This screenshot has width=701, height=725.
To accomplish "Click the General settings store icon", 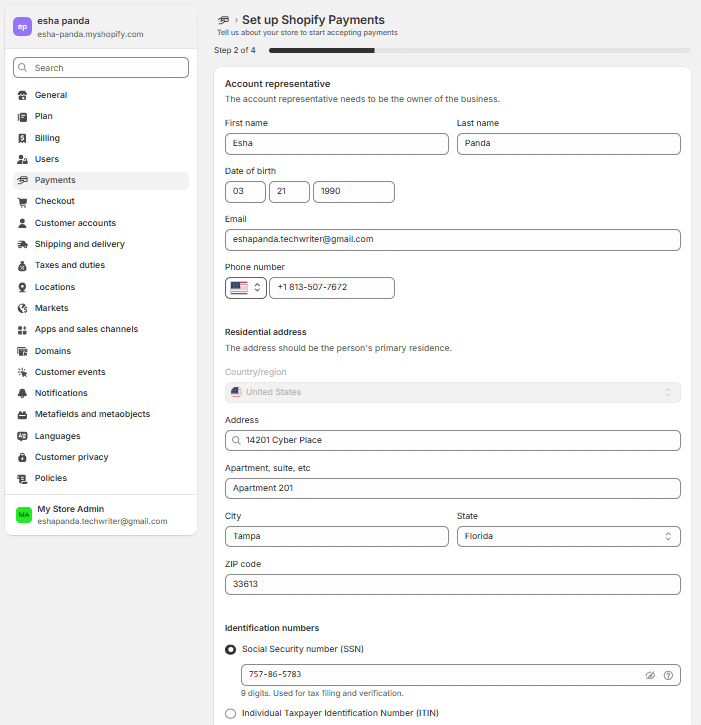I will [22, 95].
